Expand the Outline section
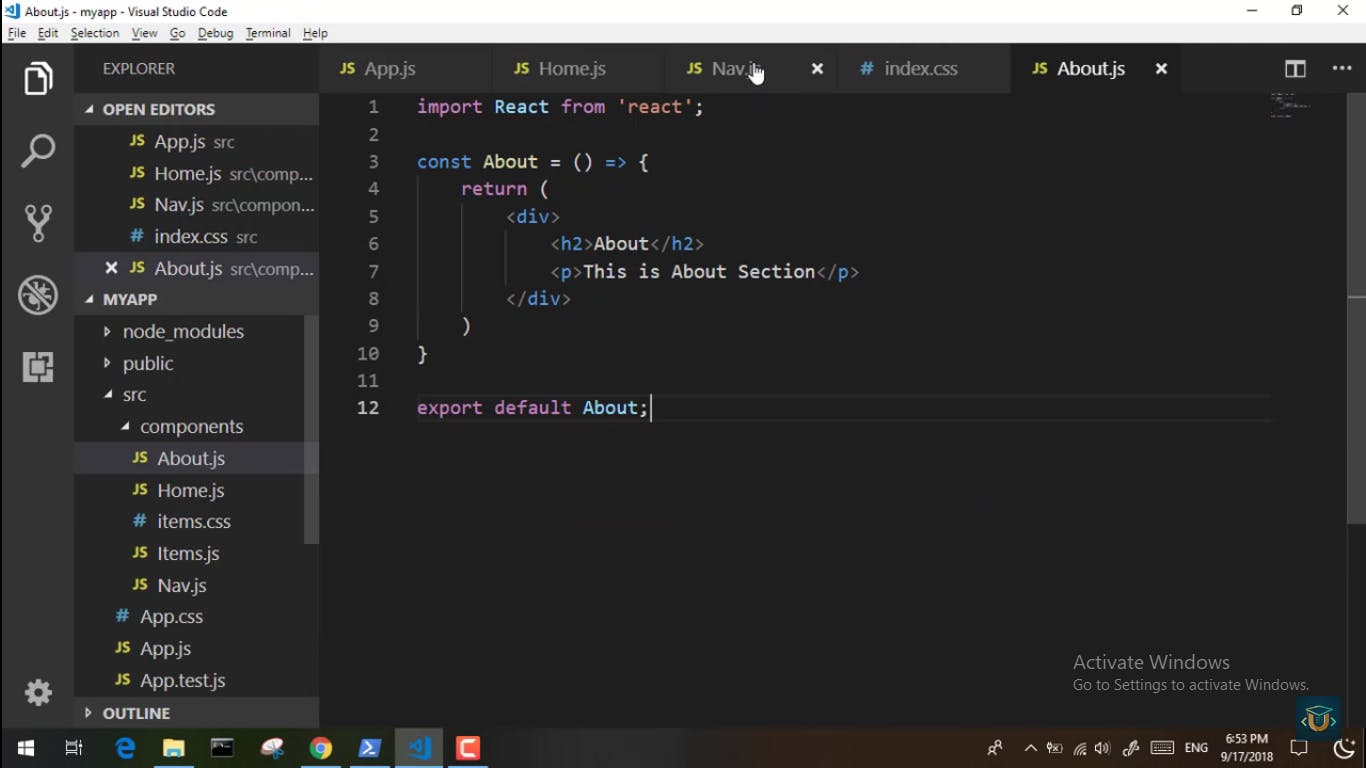Viewport: 1366px width, 768px height. click(197, 713)
